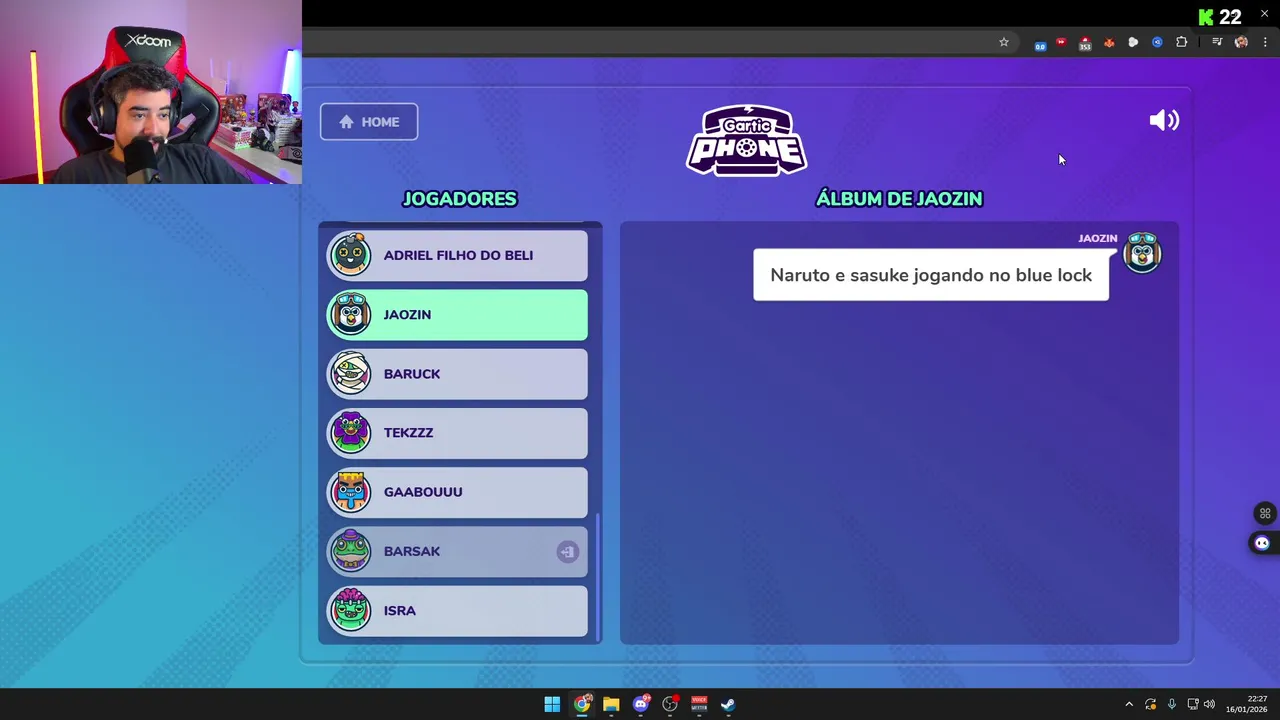The height and width of the screenshot is (720, 1280).
Task: Click the Chrome taskbar icon
Action: point(582,704)
